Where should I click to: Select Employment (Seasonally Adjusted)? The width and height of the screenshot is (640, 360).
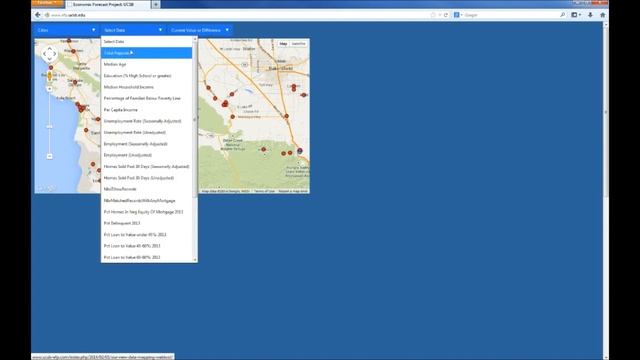point(147,144)
